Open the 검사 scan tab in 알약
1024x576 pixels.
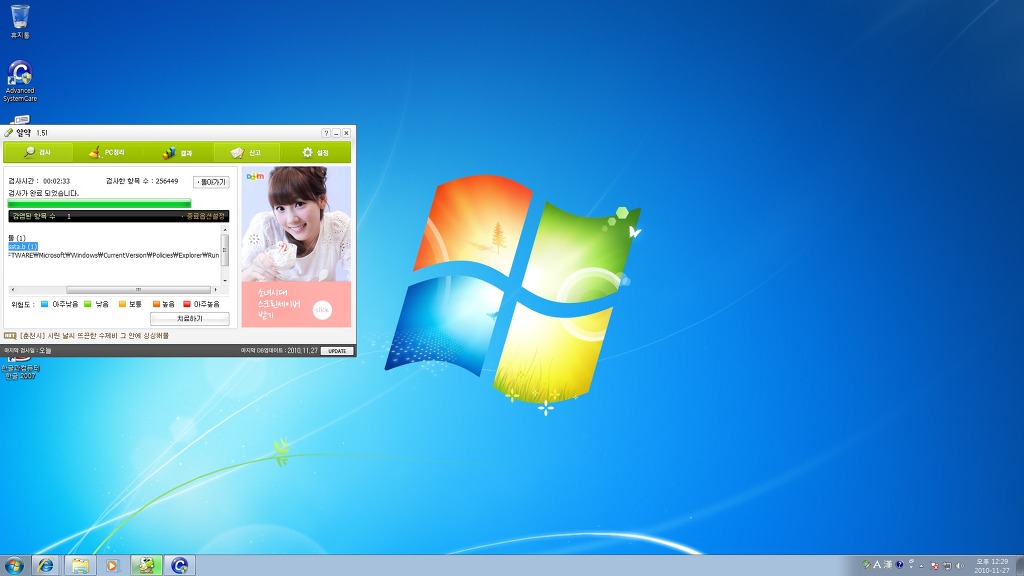pyautogui.click(x=38, y=152)
